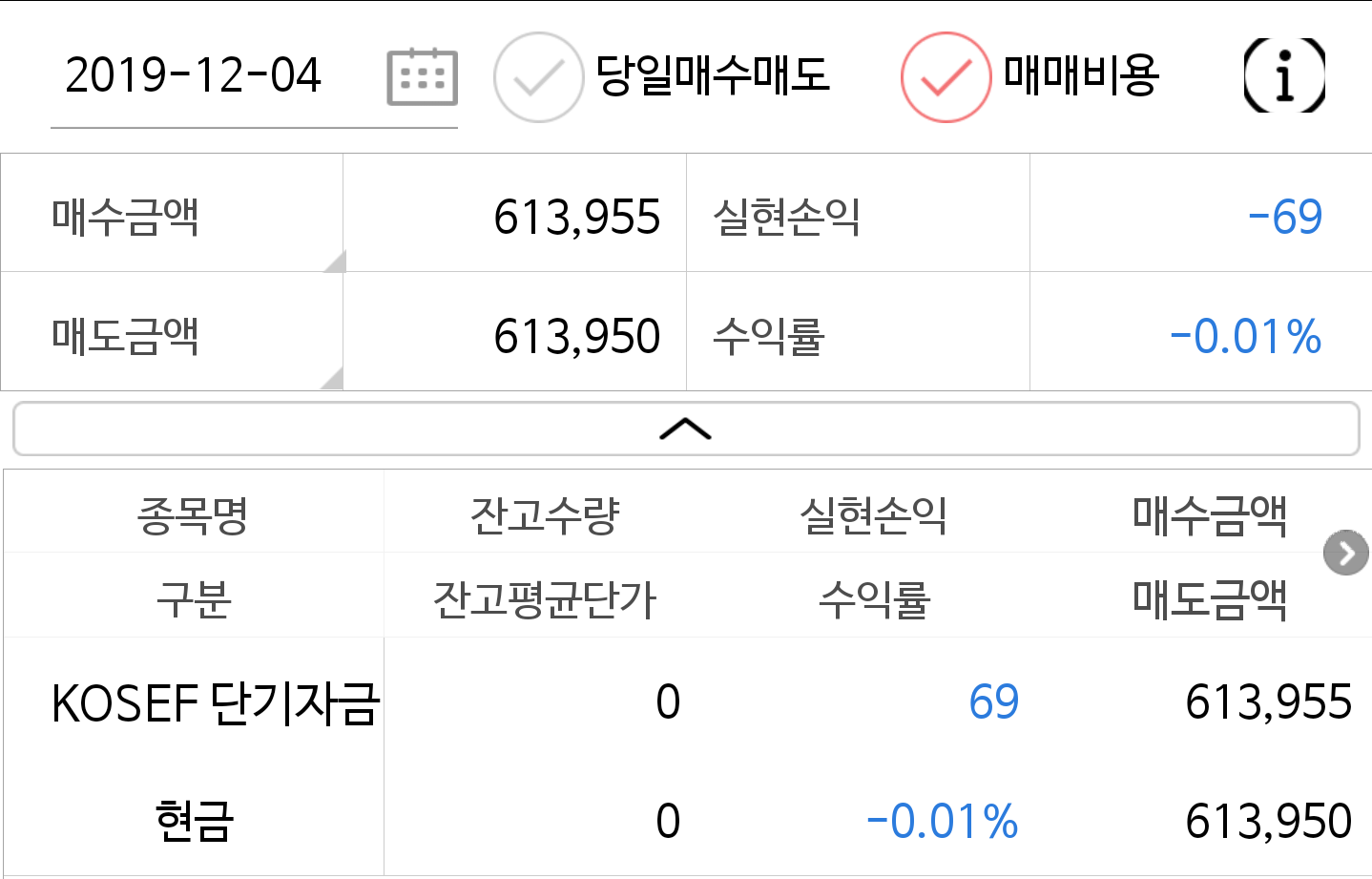Click the 구분 column header

pos(193,599)
